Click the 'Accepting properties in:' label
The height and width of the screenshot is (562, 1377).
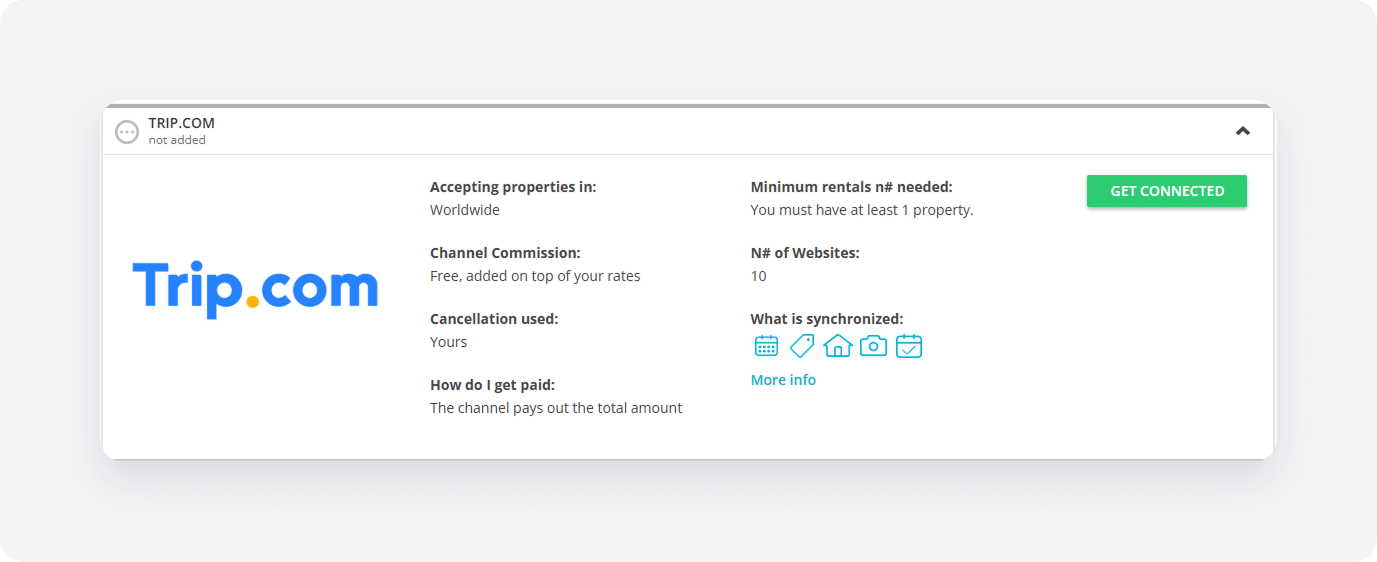pos(513,187)
